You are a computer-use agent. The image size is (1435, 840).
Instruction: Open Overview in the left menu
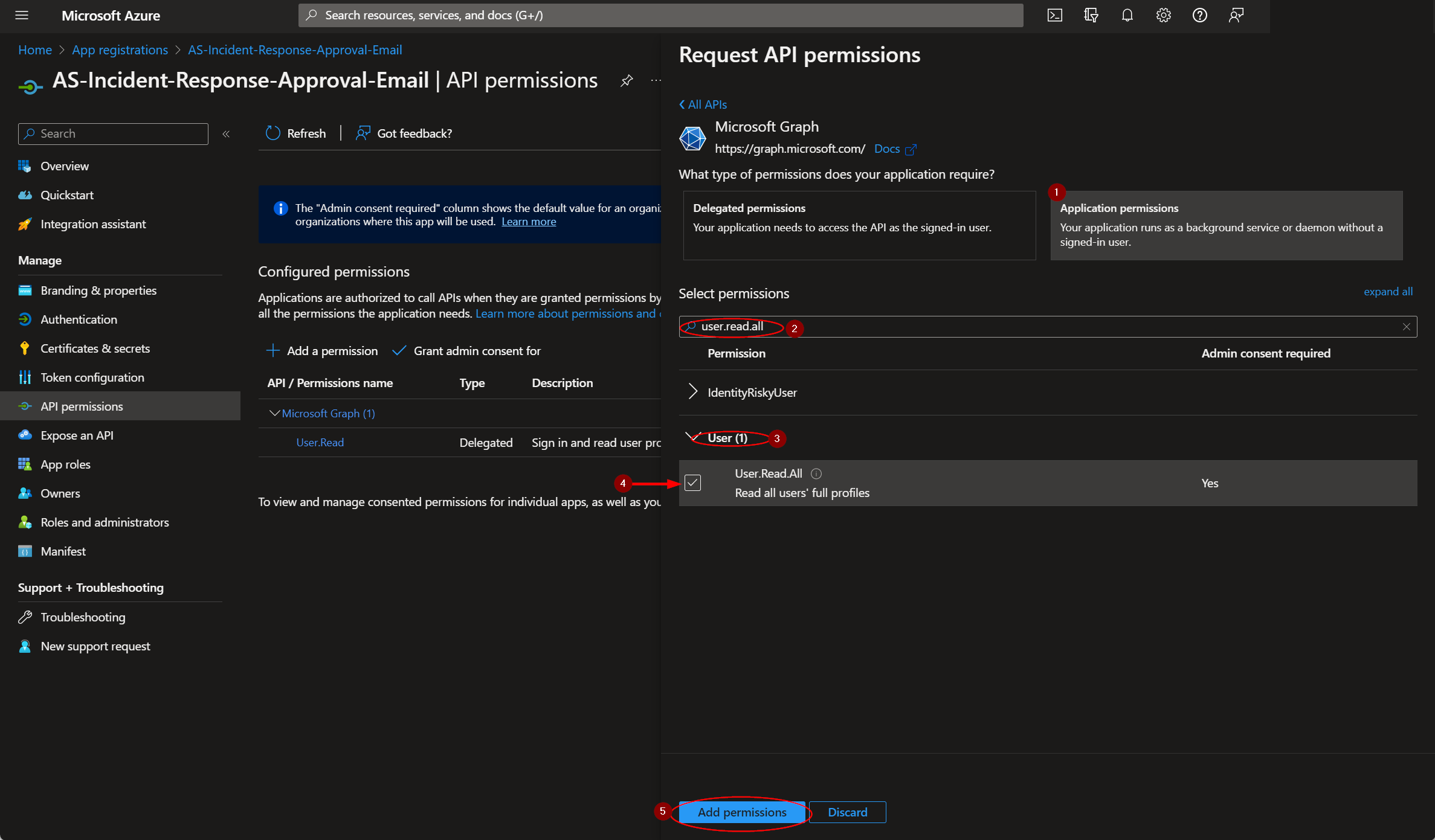point(64,166)
